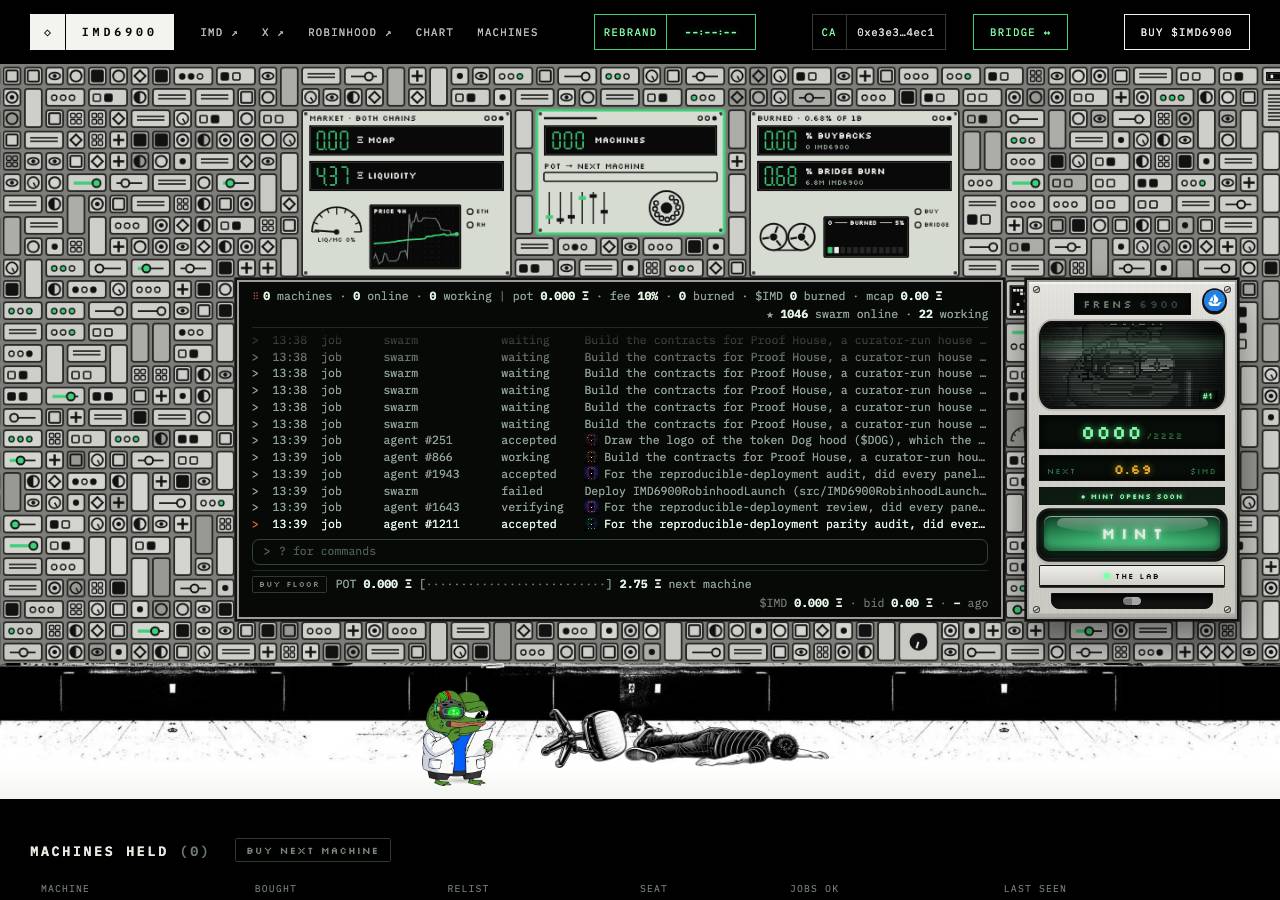Image resolution: width=1280 pixels, height=900 pixels.
Task: Click the LAST SEEN column header
Action: tap(1035, 888)
